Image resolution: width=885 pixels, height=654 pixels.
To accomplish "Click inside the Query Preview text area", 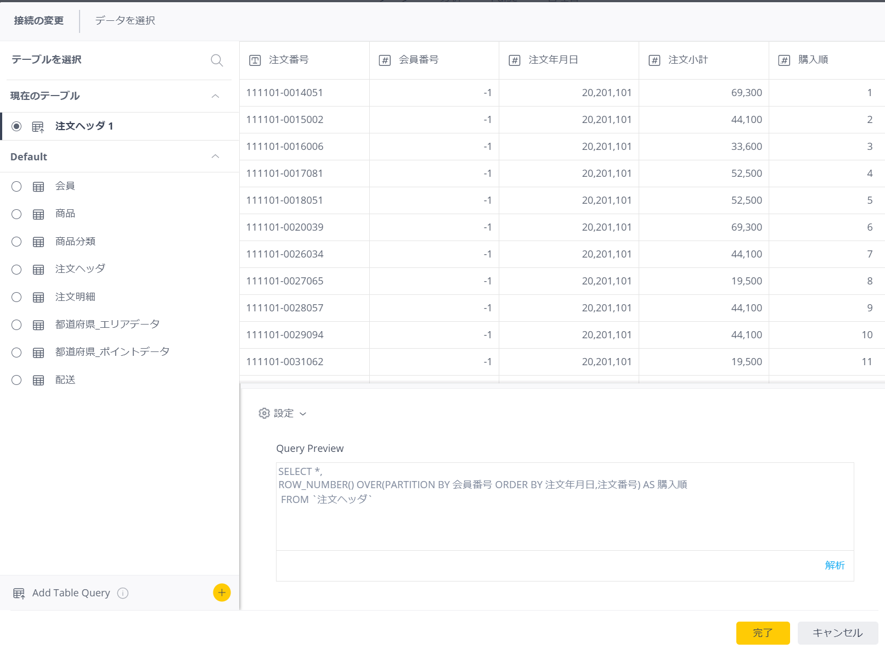I will coord(565,520).
